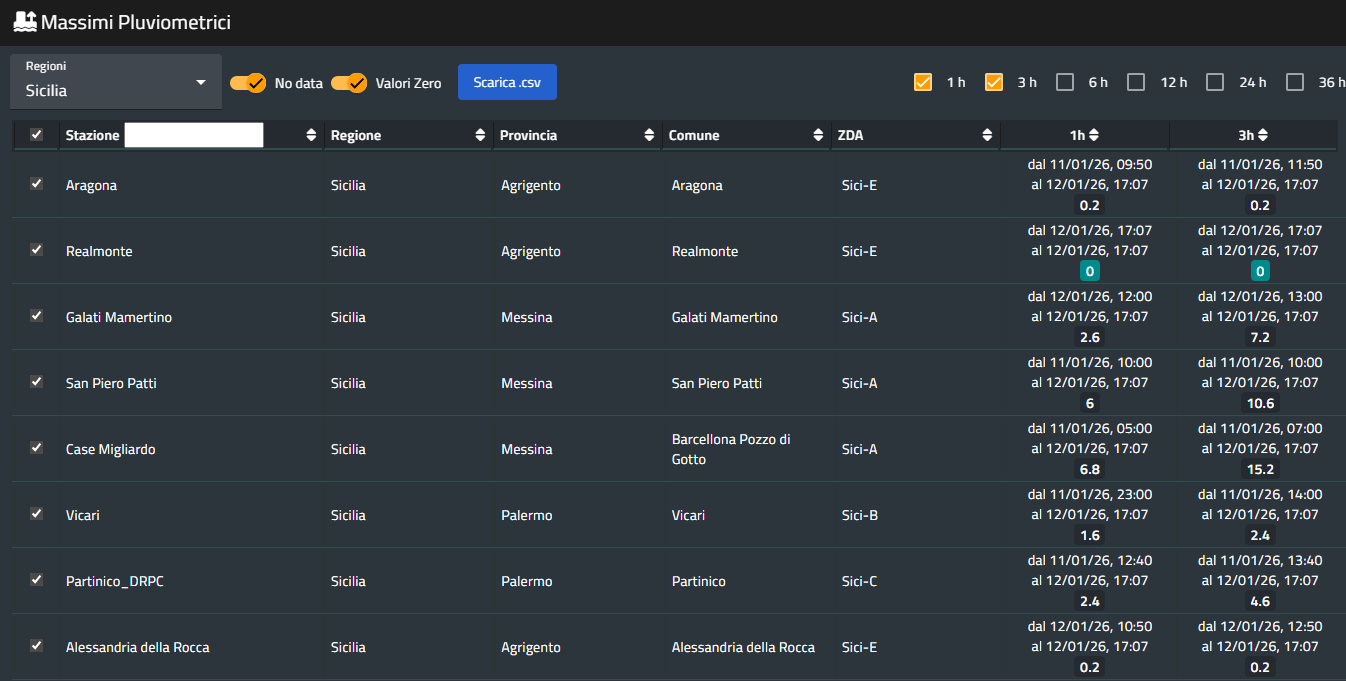Uncheck the Galati Mamertino row checkbox
Screen dimensions: 1346x681
tap(37, 316)
